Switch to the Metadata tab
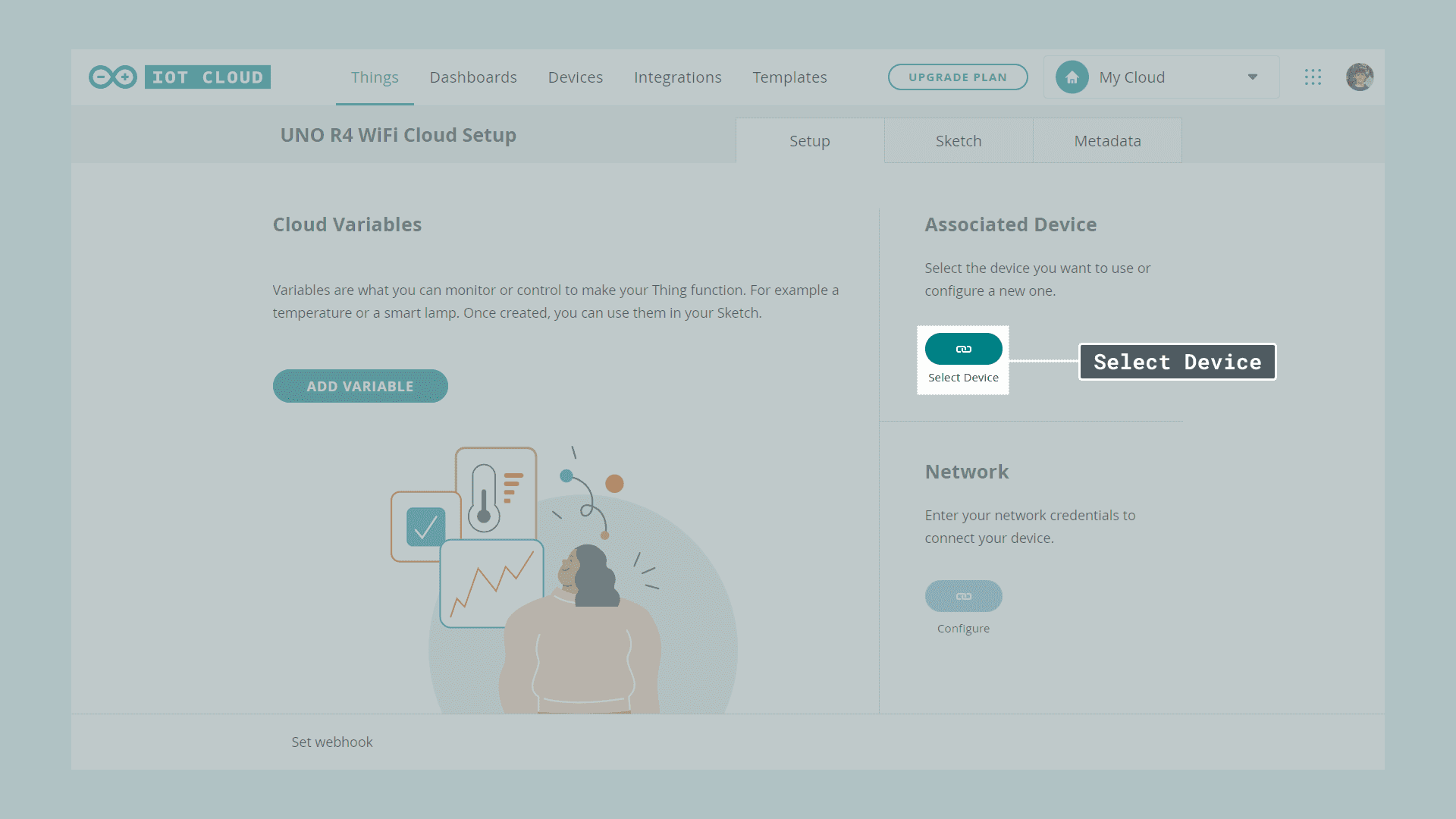This screenshot has width=1456, height=819. pyautogui.click(x=1107, y=141)
